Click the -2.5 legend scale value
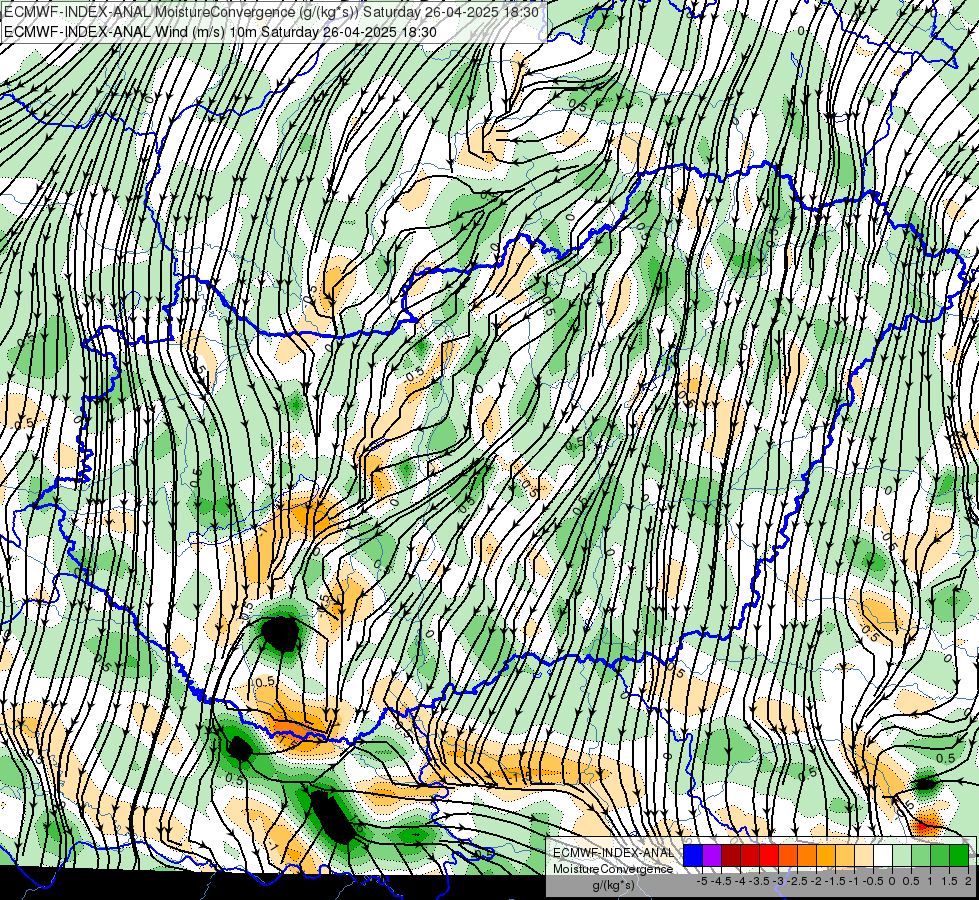979x900 pixels. click(x=797, y=881)
